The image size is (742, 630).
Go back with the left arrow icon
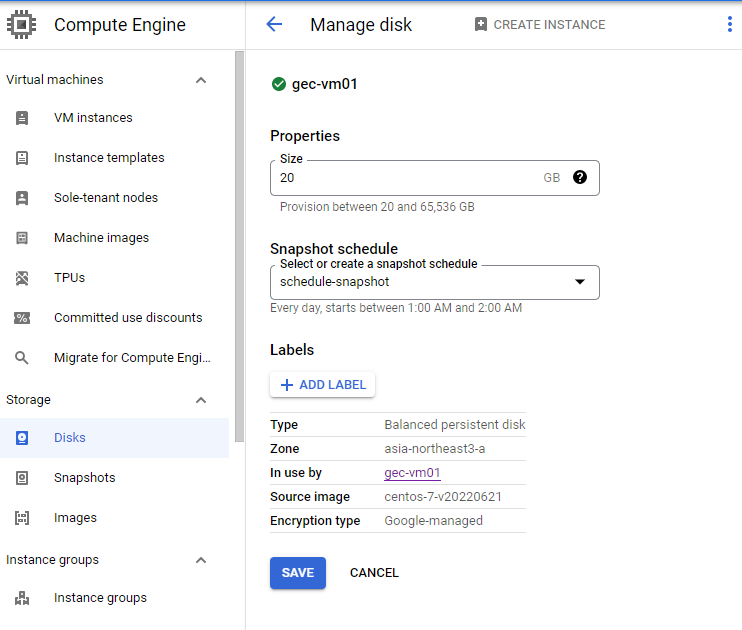[274, 24]
